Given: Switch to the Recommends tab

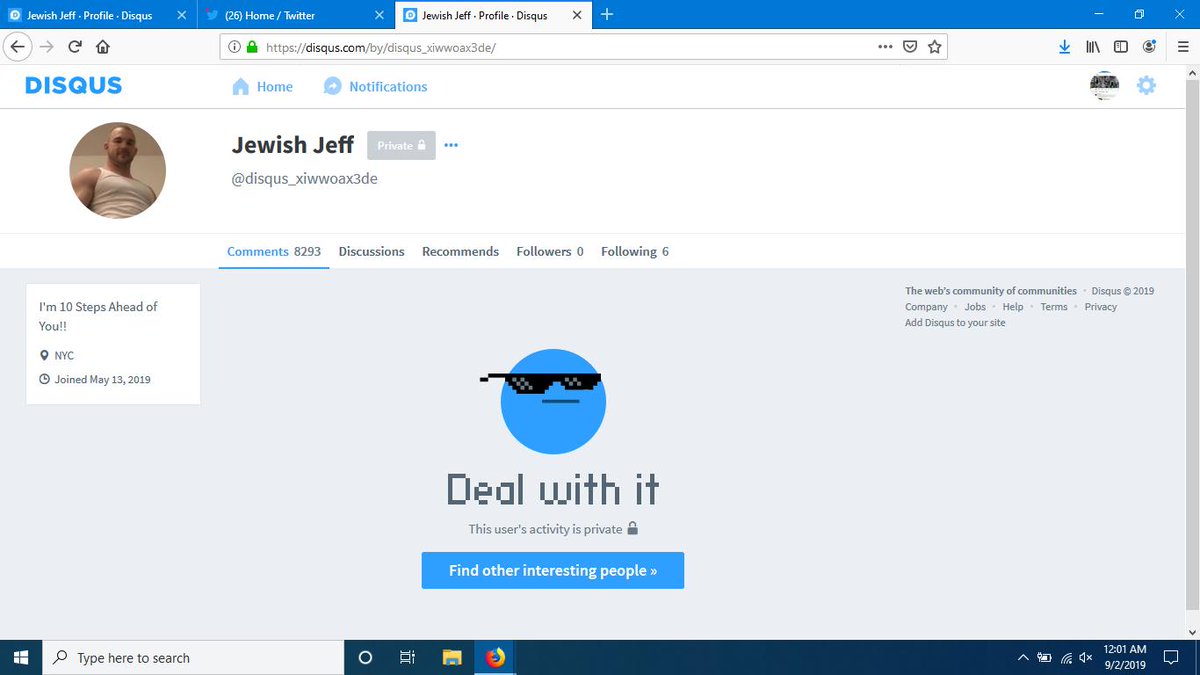Looking at the screenshot, I should click(460, 251).
